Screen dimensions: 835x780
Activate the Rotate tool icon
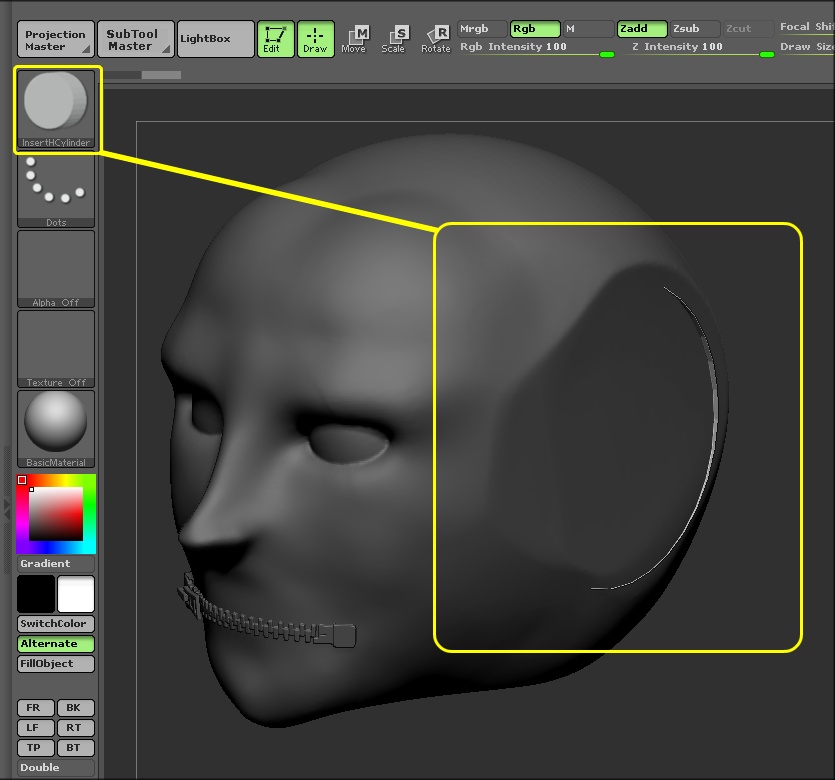pos(436,39)
